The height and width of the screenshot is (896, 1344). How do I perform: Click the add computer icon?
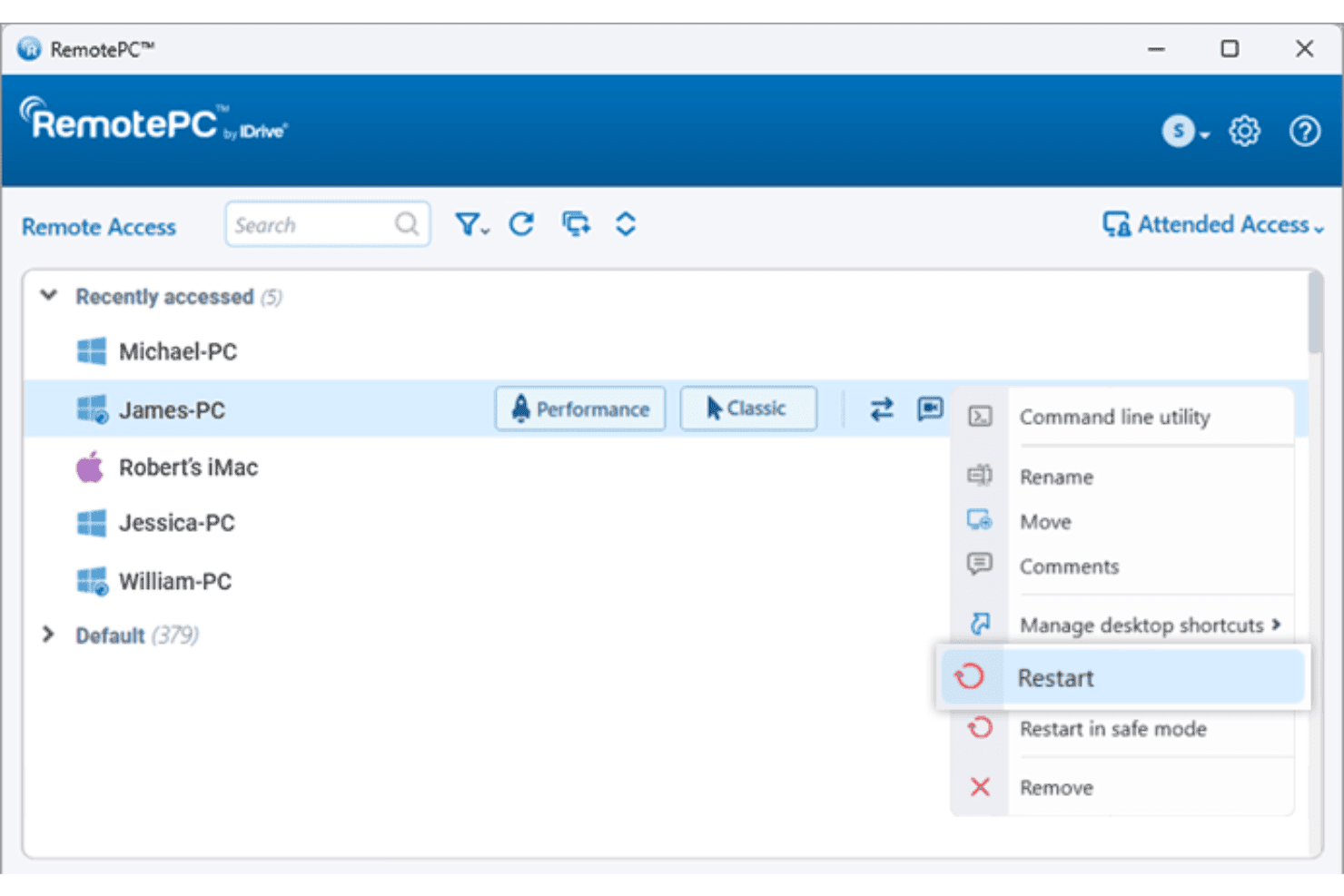coord(576,224)
